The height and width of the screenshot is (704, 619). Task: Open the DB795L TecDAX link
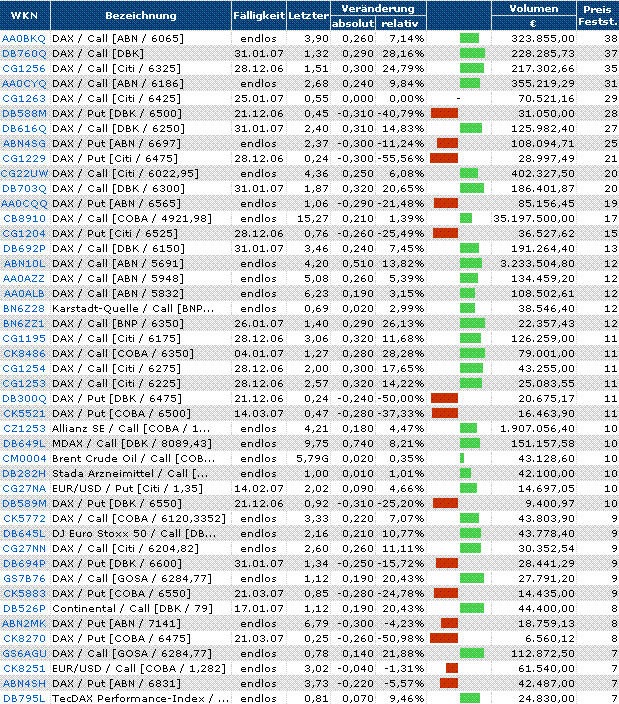click(x=24, y=699)
